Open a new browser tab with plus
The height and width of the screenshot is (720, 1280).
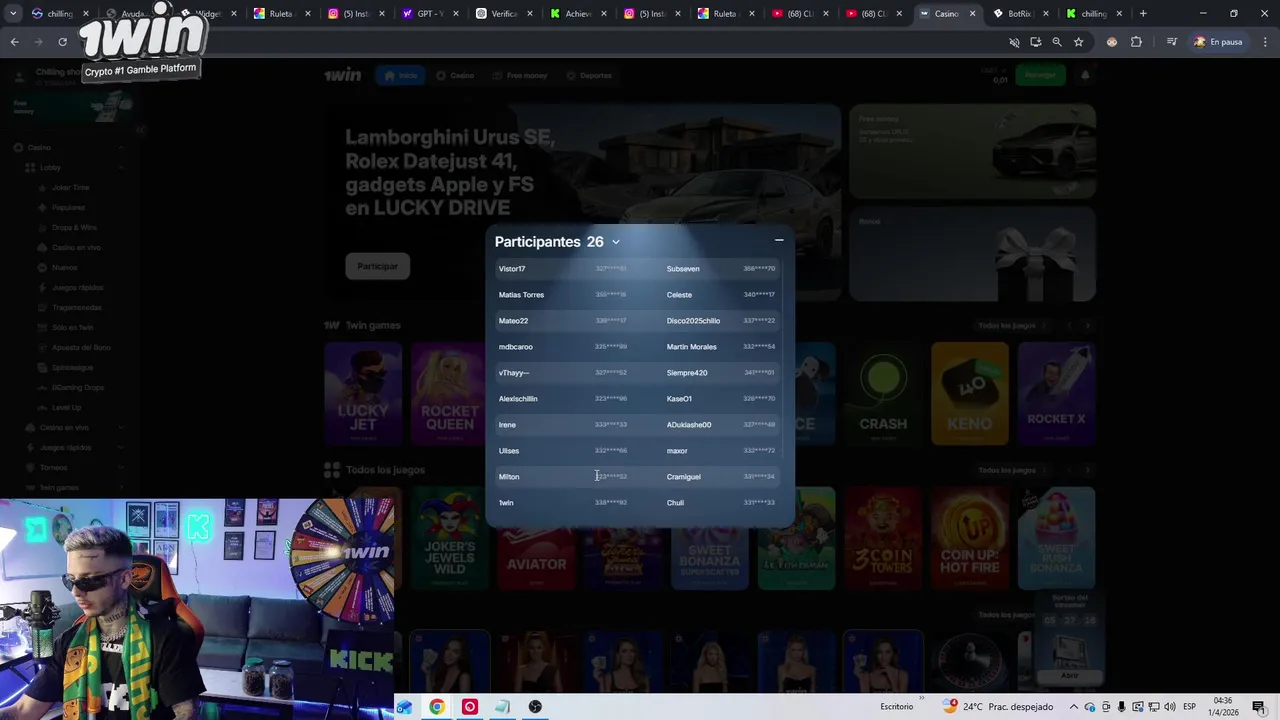coord(1143,14)
